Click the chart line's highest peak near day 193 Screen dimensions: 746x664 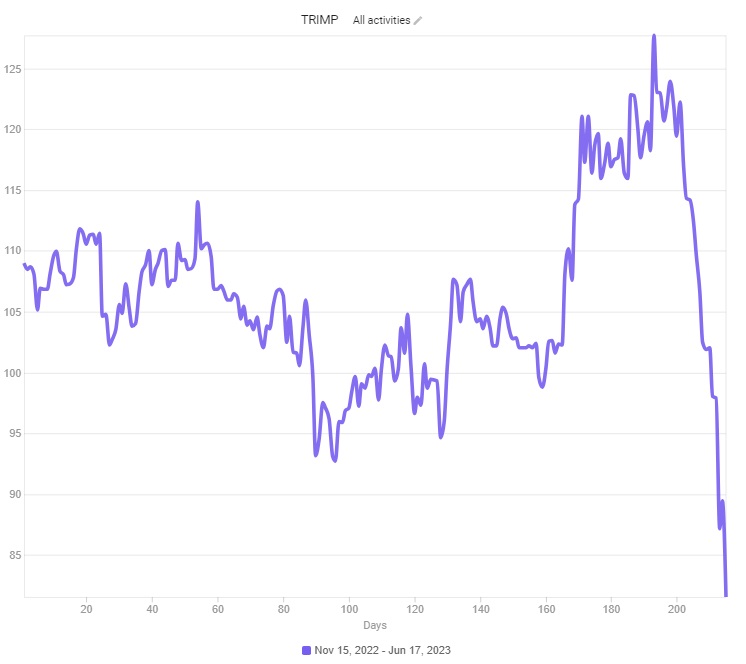(654, 37)
